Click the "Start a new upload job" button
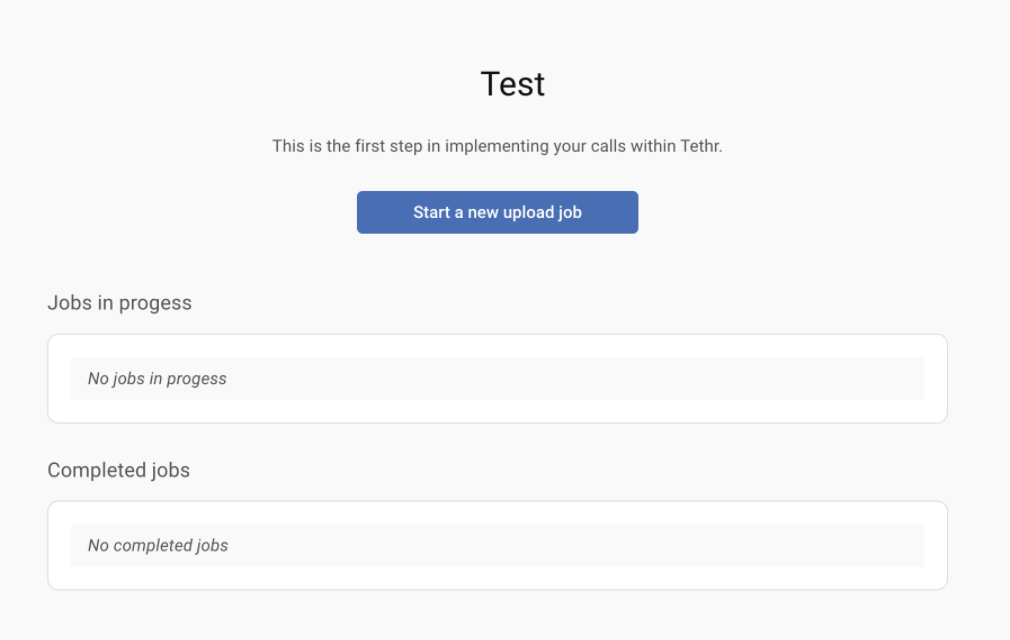 (x=497, y=212)
